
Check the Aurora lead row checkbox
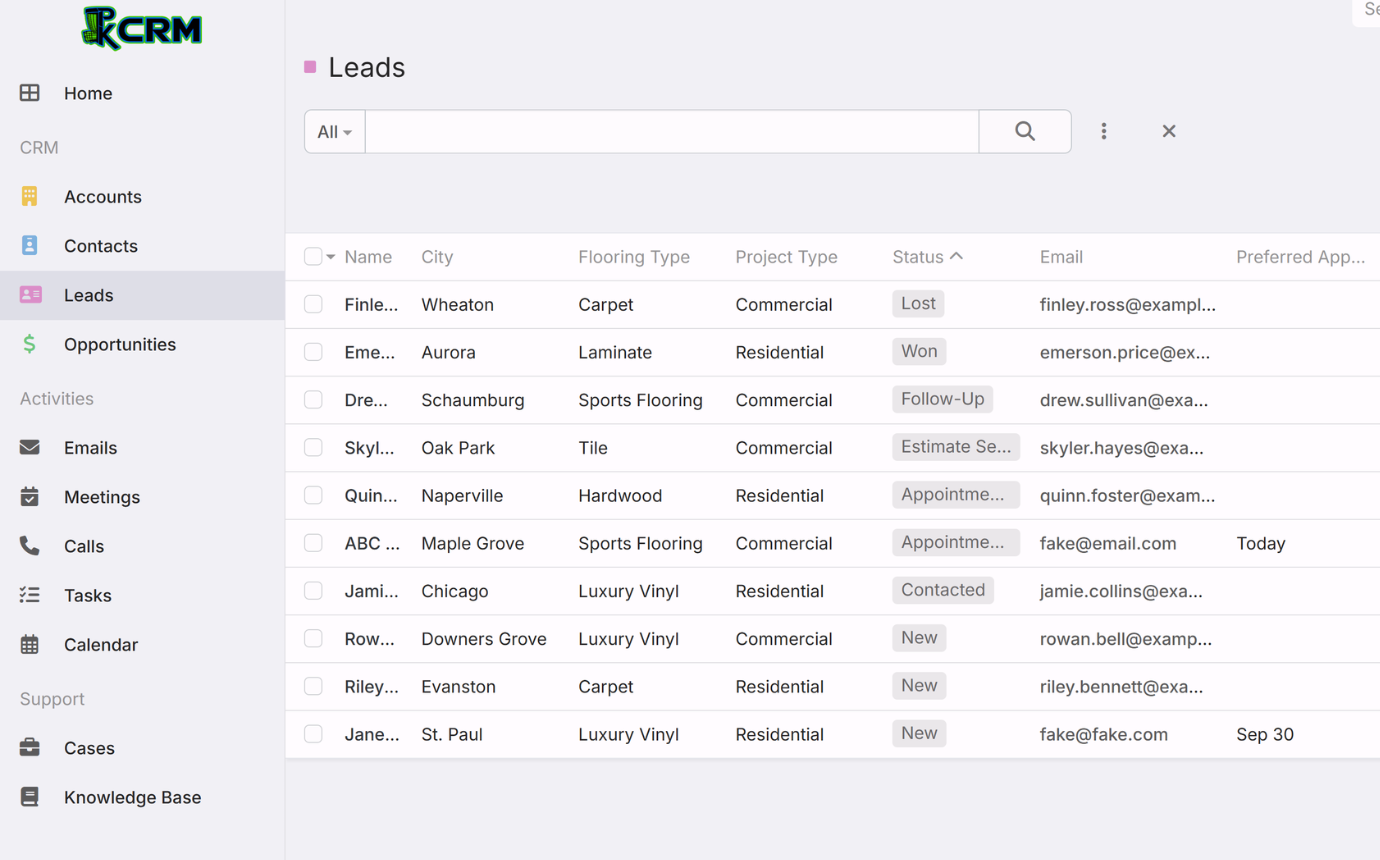(x=313, y=352)
